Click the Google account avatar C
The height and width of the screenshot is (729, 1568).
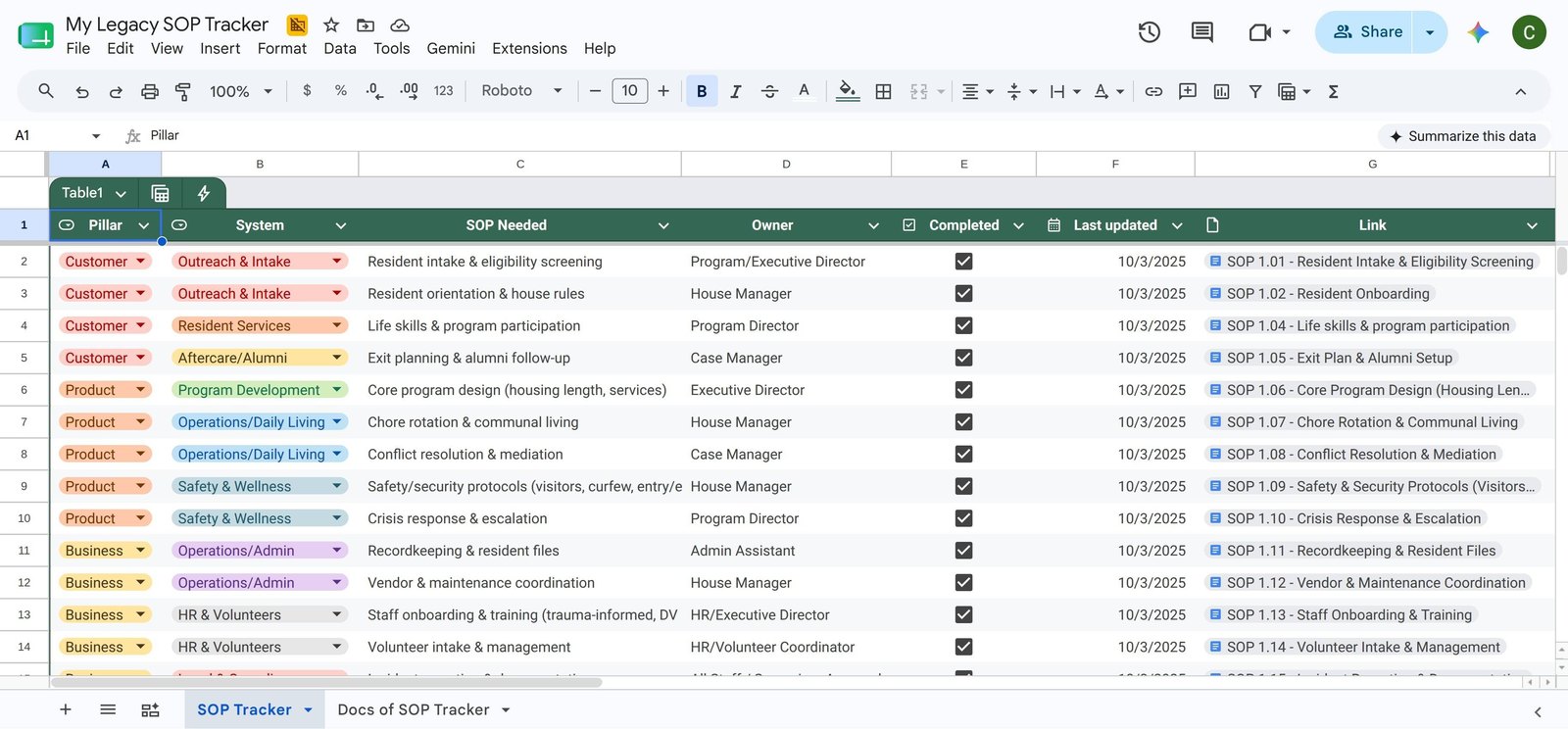[x=1529, y=32]
